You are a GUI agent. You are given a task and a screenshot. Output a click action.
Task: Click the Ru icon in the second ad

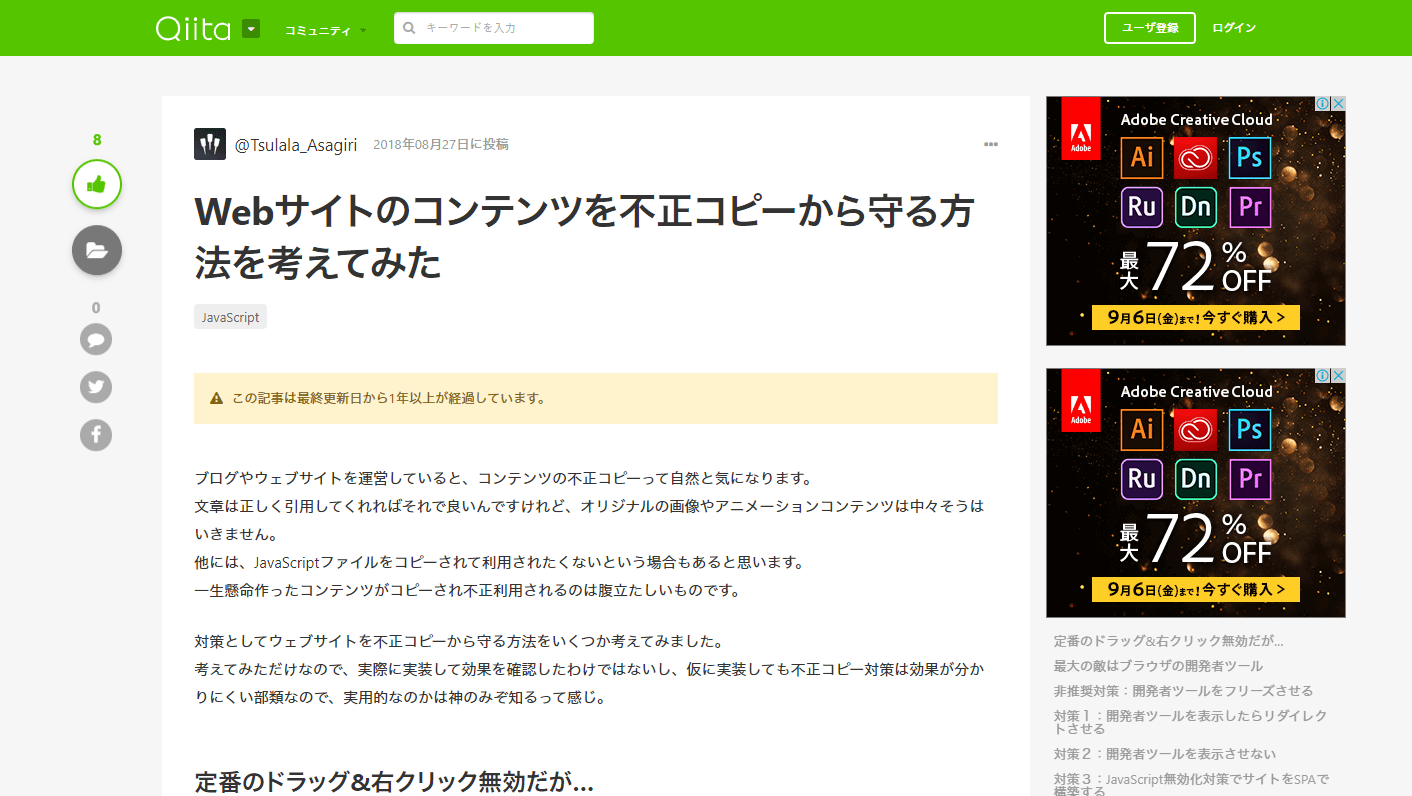[1142, 479]
